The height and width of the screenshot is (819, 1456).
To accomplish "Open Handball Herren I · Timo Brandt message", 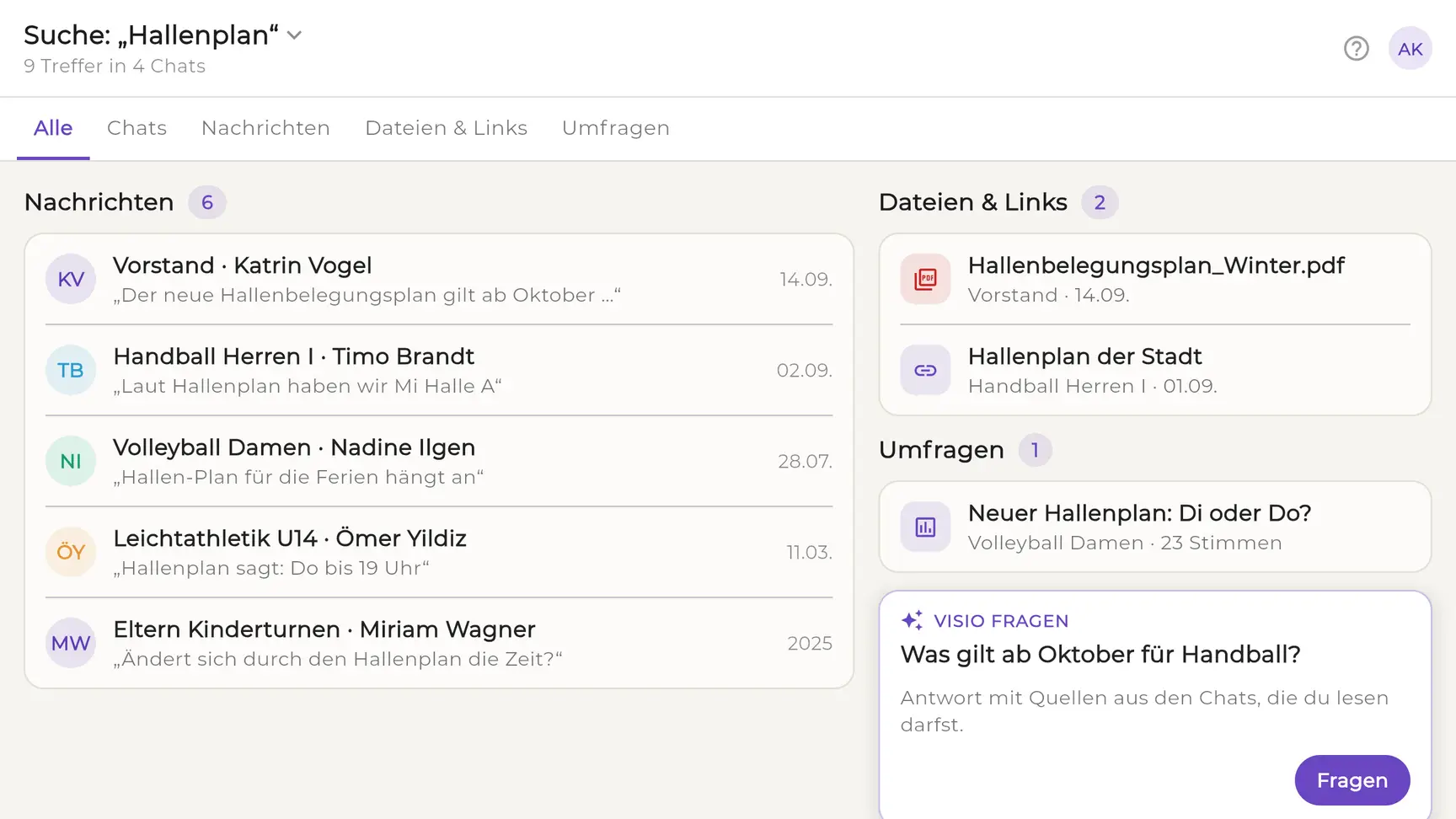I will 439,370.
